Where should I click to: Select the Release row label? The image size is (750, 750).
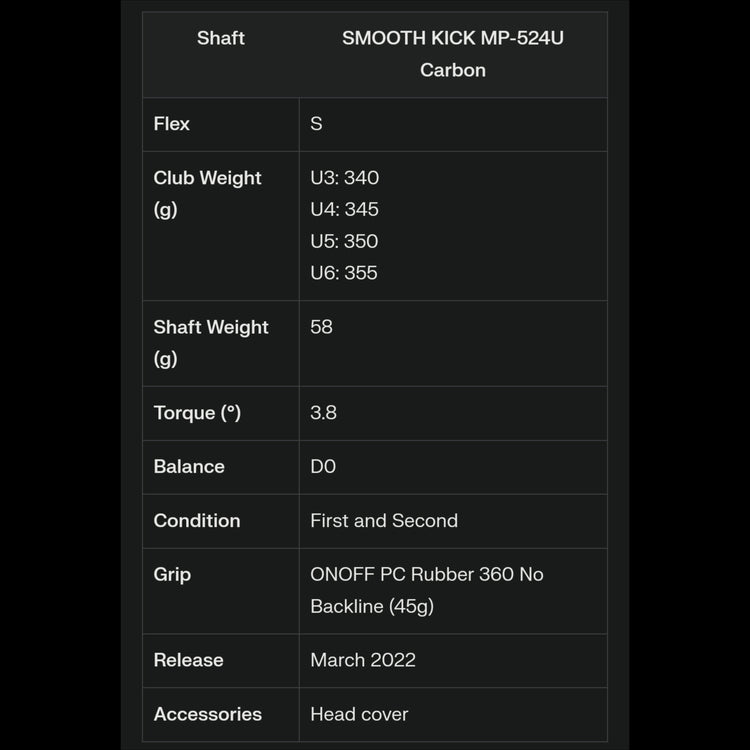[188, 660]
